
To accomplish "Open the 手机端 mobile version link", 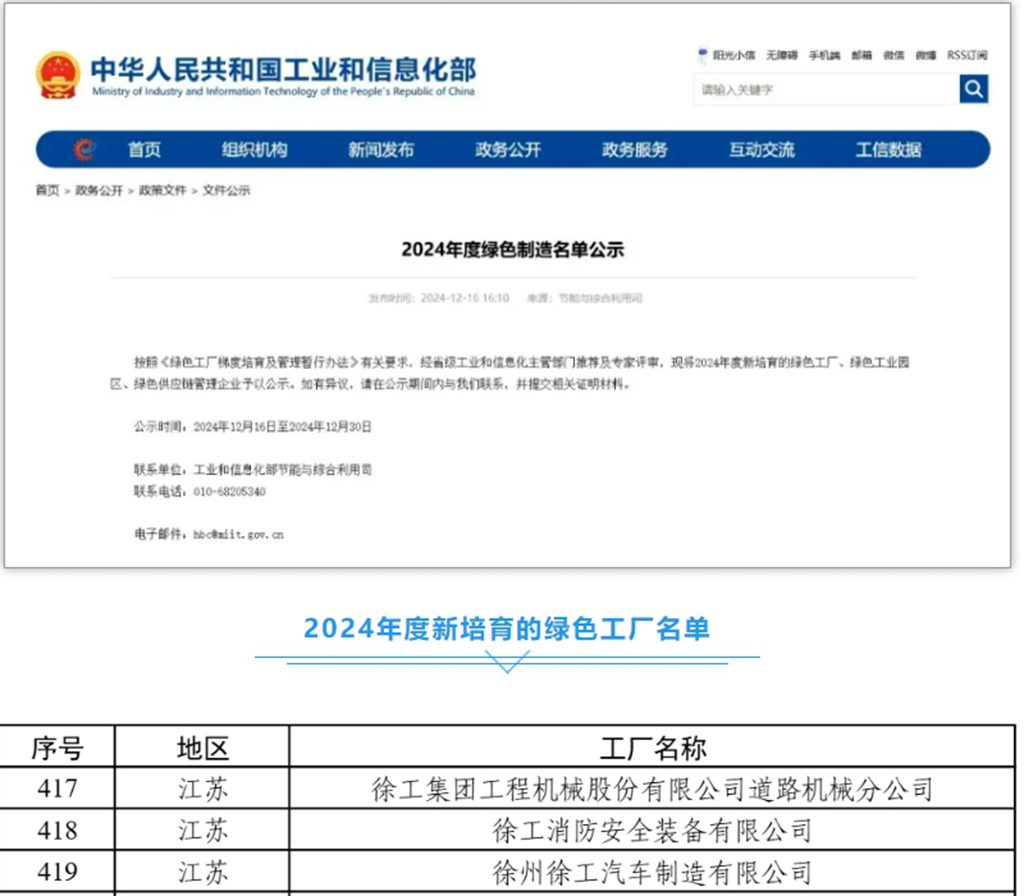I will coord(824,56).
